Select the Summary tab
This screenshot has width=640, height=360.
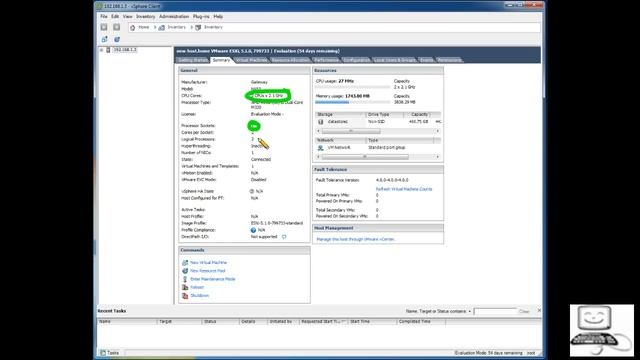pos(221,60)
